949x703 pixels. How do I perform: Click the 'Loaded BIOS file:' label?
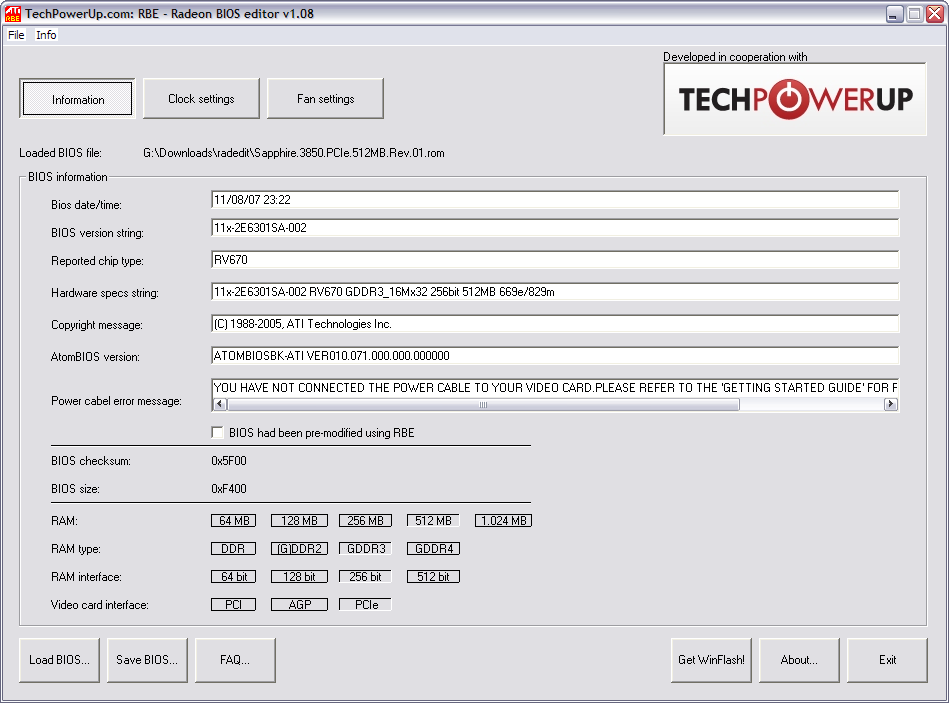tap(61, 153)
